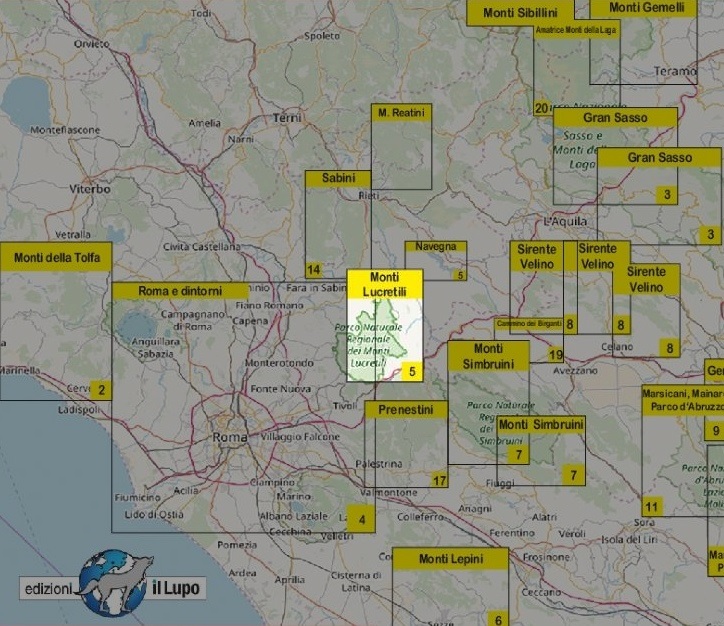The image size is (724, 626).
Task: Select the Sabini map label
Action: tap(338, 178)
